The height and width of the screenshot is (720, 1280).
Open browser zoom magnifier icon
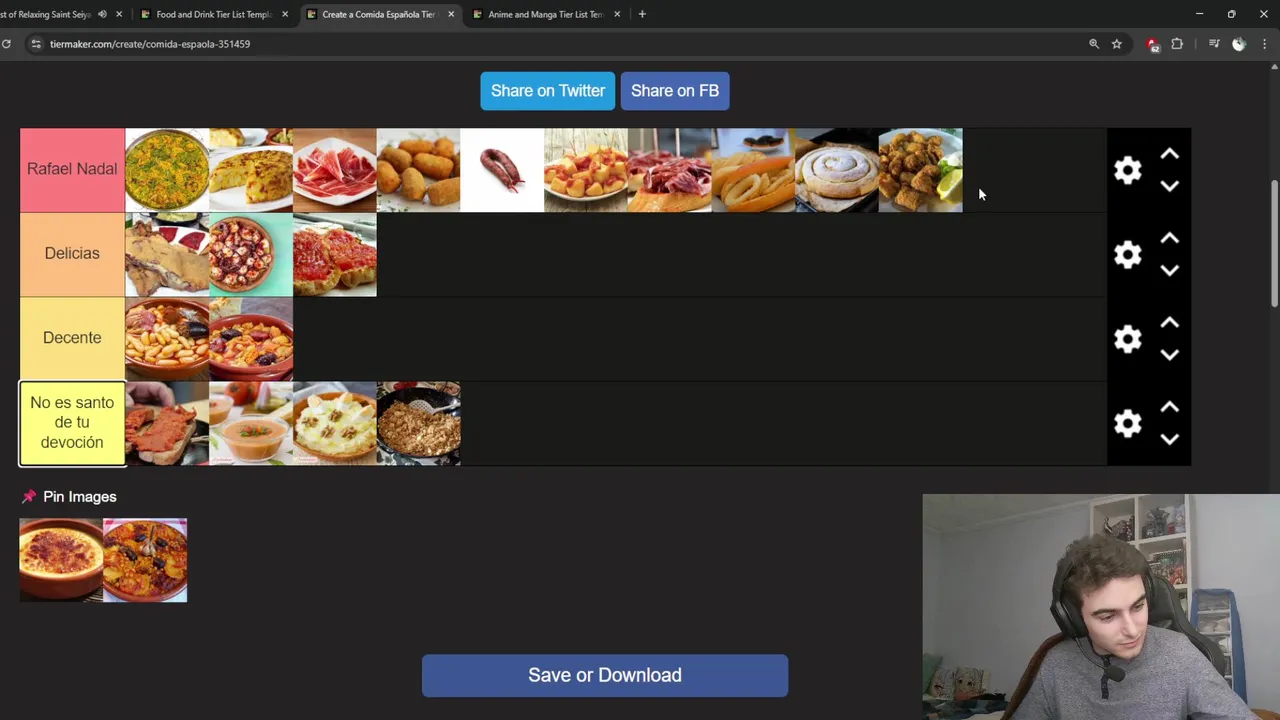1094,44
